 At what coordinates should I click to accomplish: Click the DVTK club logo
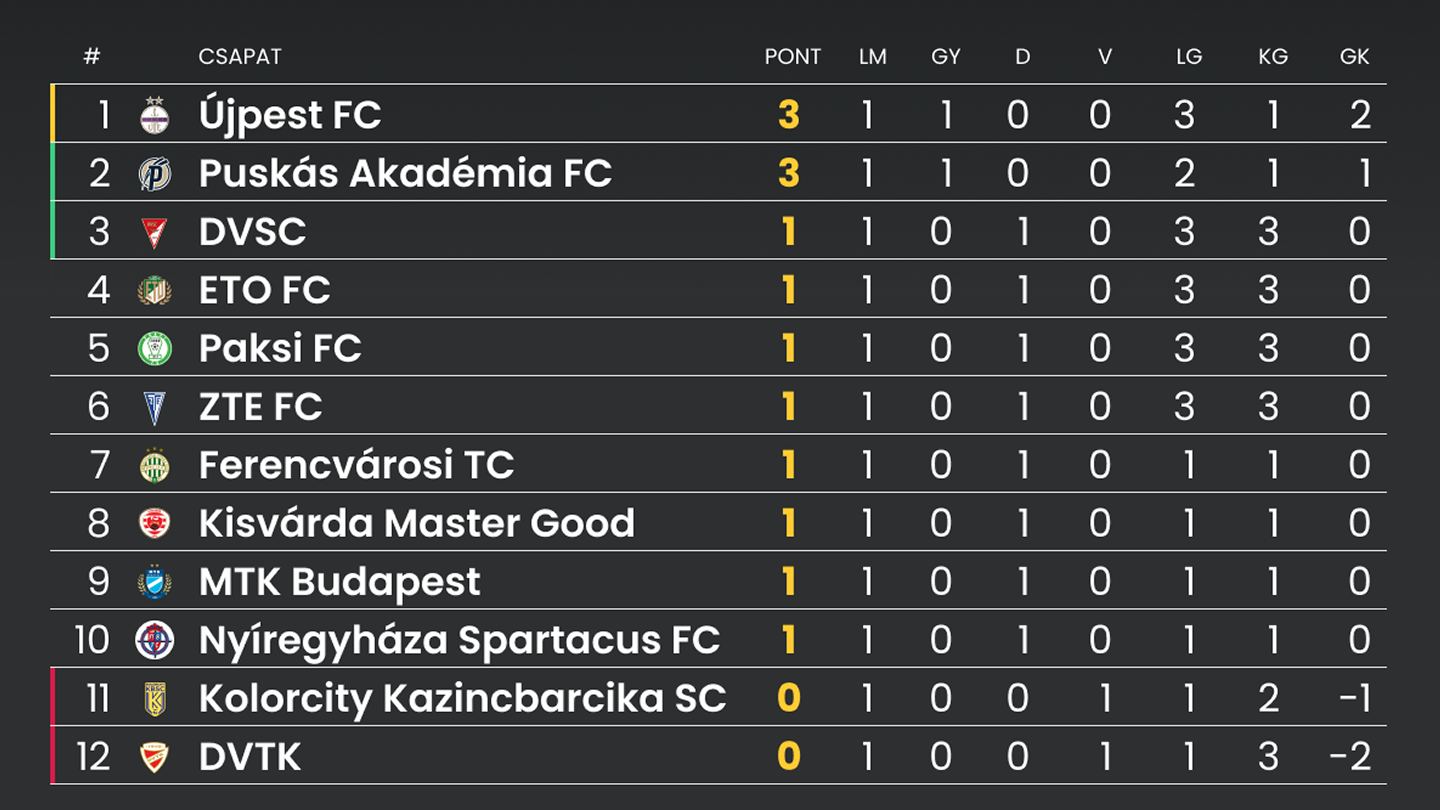click(x=154, y=757)
